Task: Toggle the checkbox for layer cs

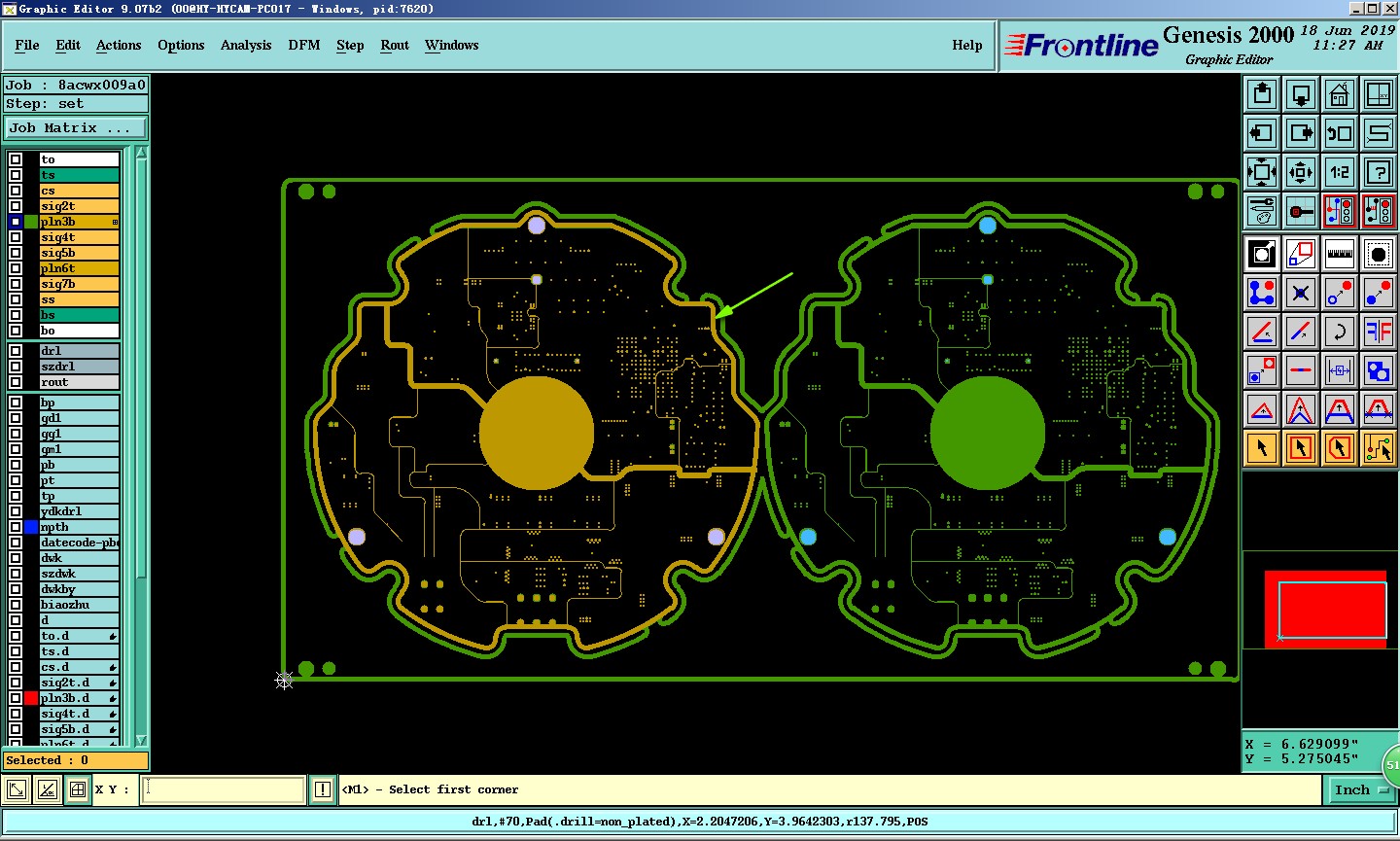Action: point(16,191)
